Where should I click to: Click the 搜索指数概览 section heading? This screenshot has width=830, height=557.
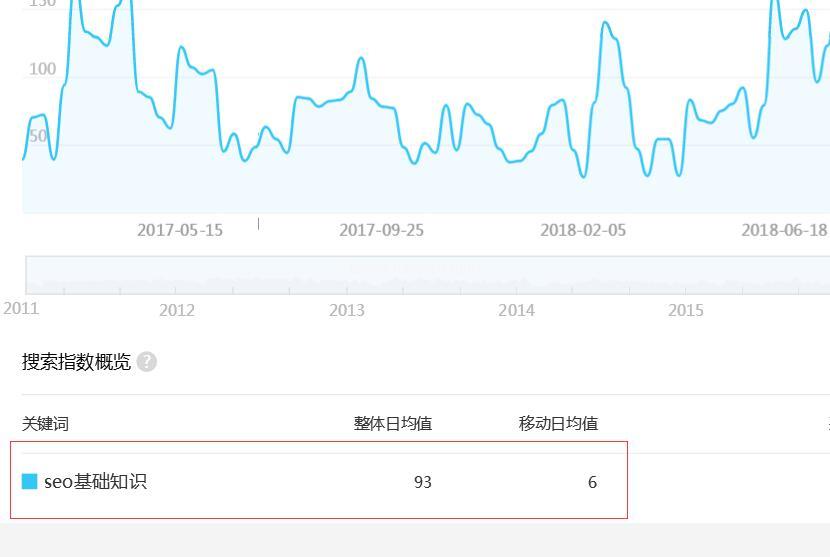(76, 362)
